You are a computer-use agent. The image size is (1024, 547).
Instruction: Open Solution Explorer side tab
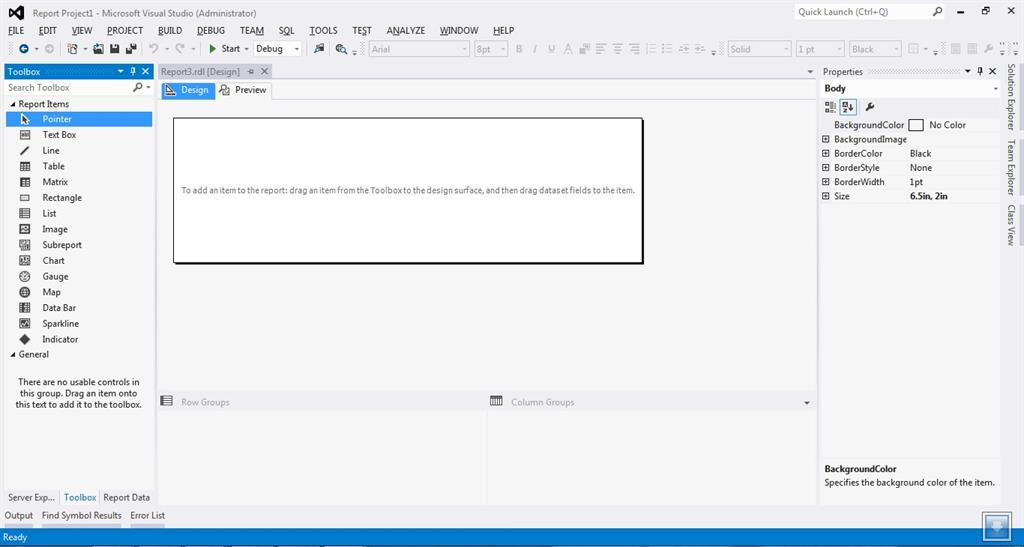point(1011,97)
